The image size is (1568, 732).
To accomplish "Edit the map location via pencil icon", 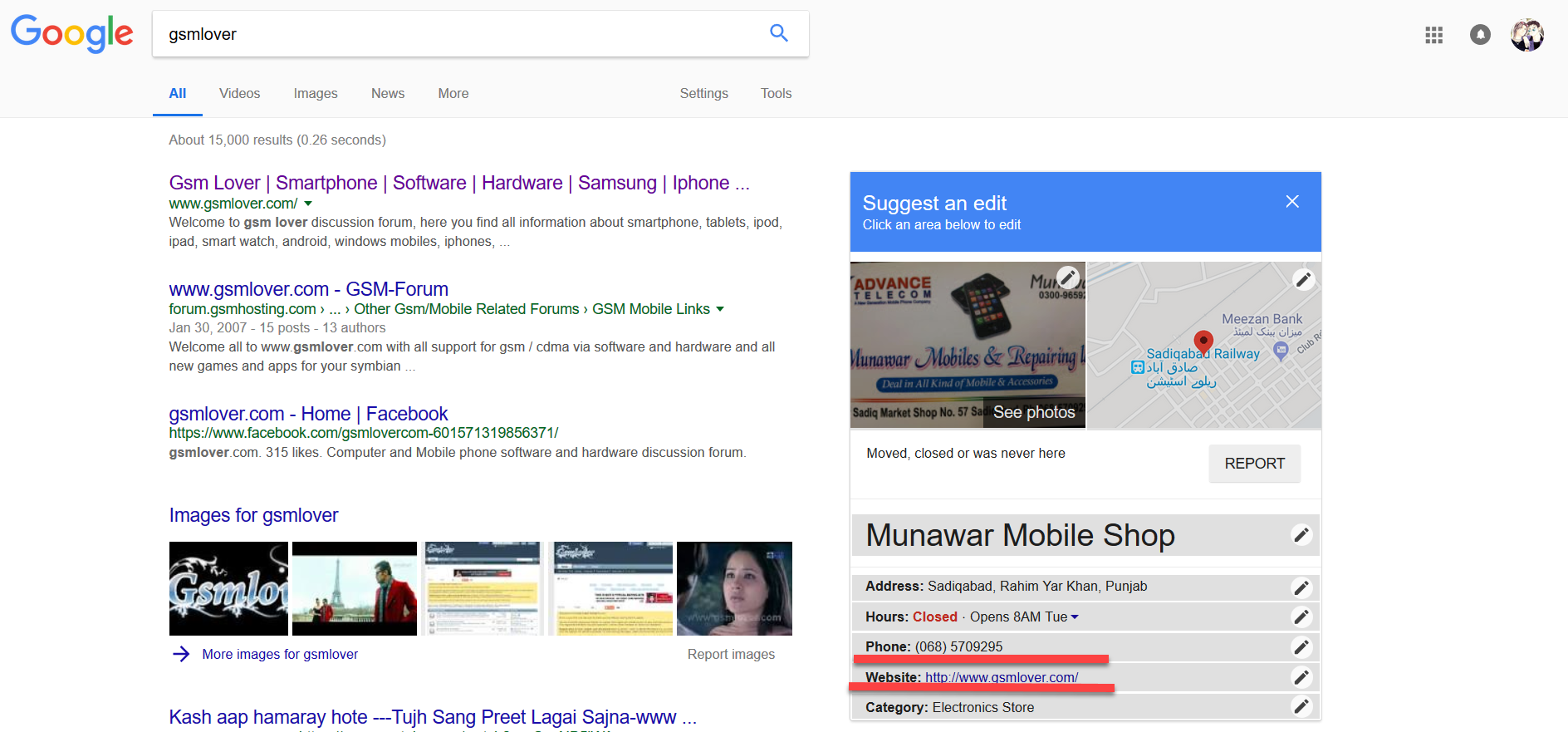I will click(1303, 280).
